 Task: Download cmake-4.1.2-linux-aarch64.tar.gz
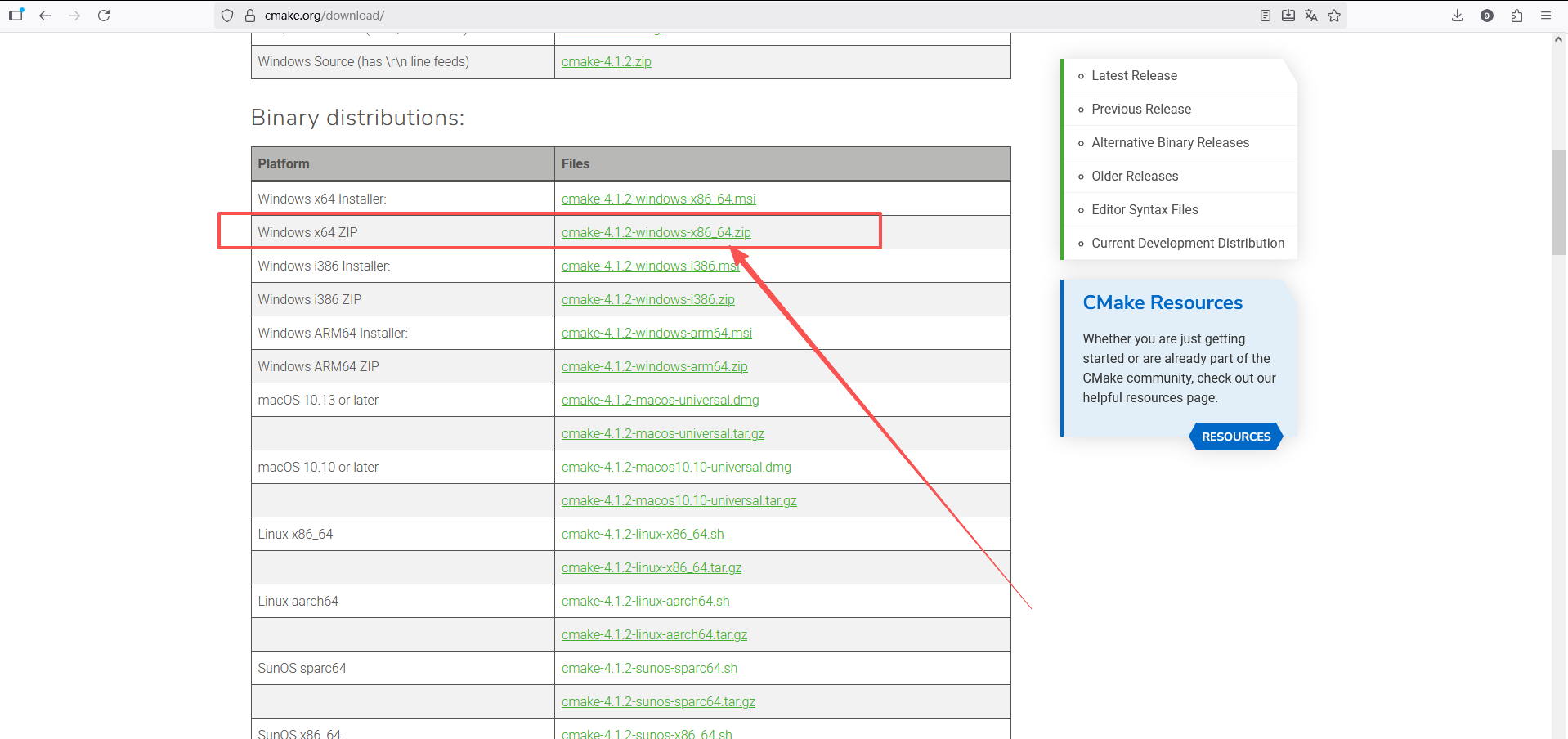[x=654, y=634]
